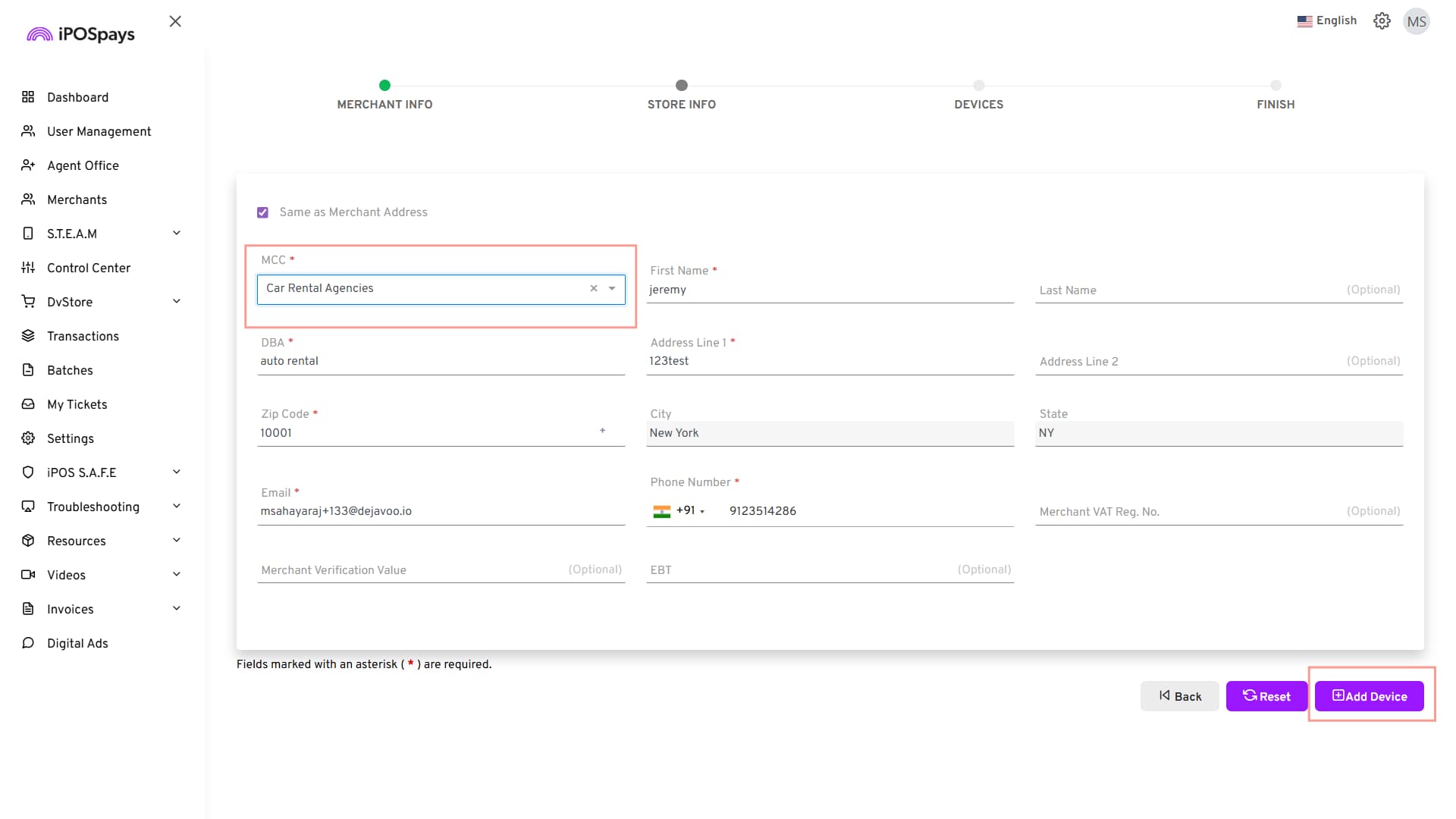Click the Agent Office person-plus icon

28,165
